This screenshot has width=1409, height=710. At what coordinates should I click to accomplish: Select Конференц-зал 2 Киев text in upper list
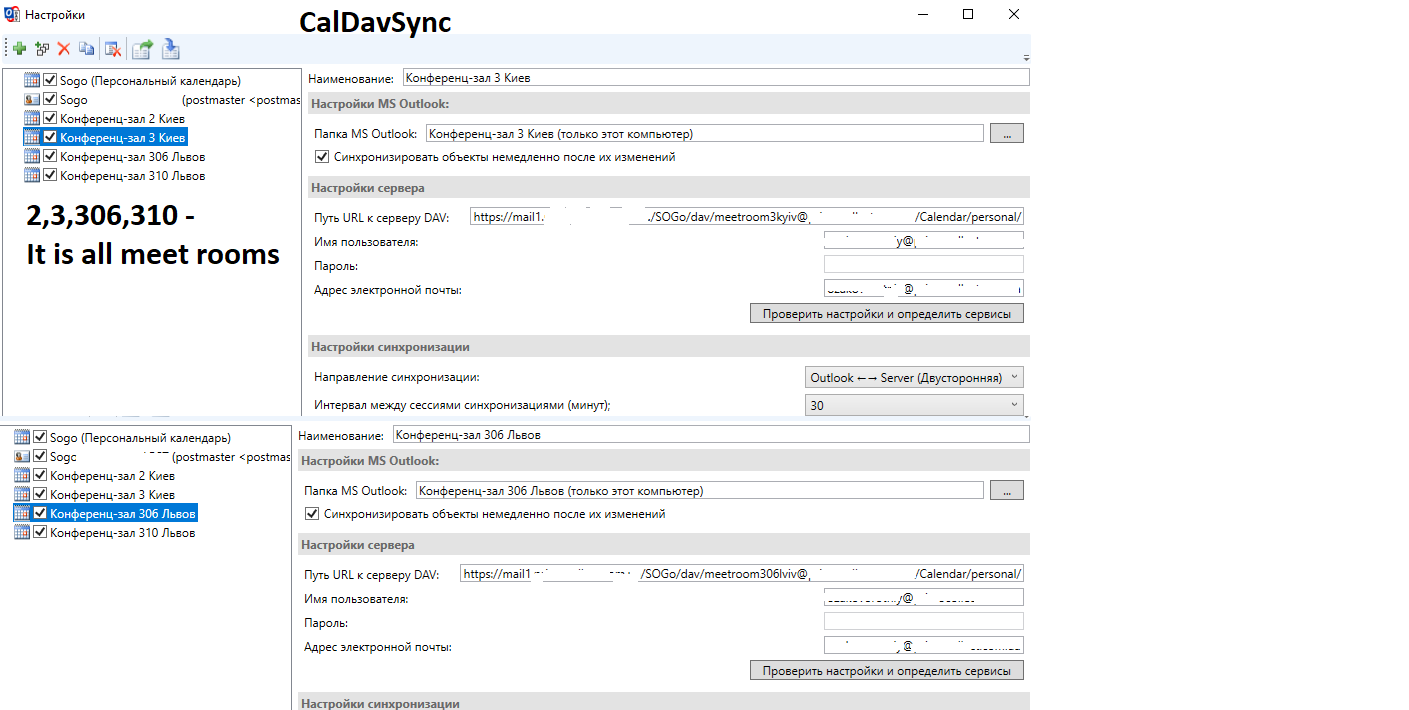[122, 118]
